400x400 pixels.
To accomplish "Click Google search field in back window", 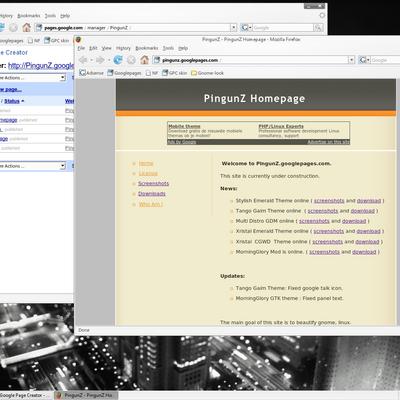I will point(283,28).
